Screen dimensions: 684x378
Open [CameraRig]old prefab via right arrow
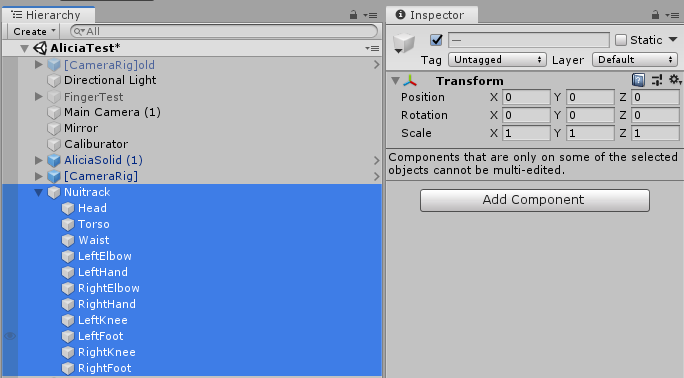[x=376, y=65]
